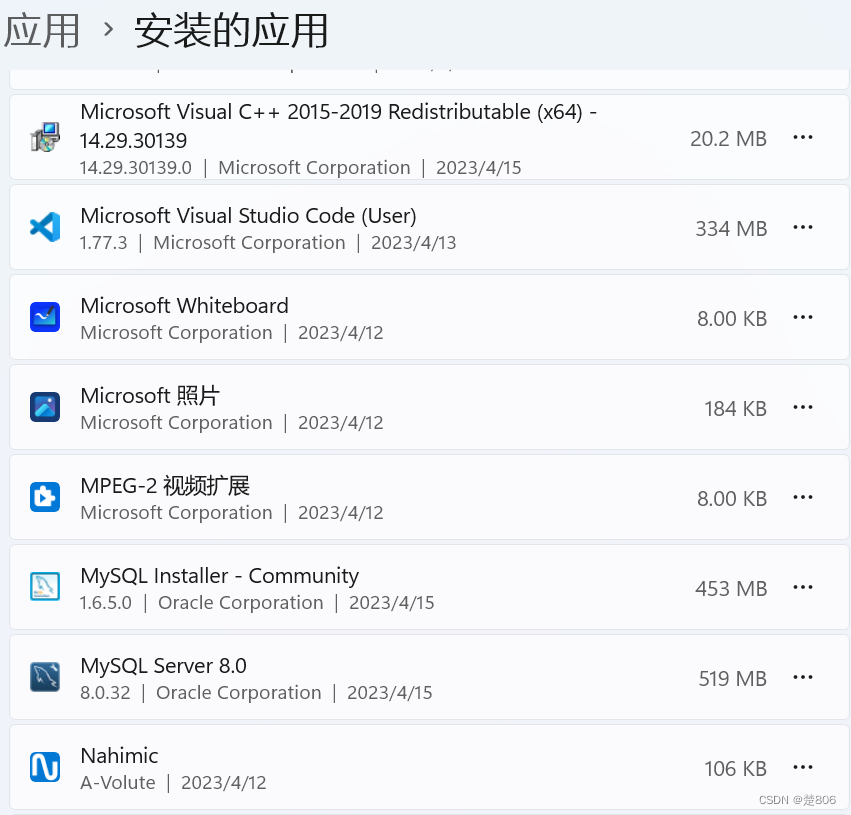Open the three-dot menu for Microsoft Whiteboard

803,317
